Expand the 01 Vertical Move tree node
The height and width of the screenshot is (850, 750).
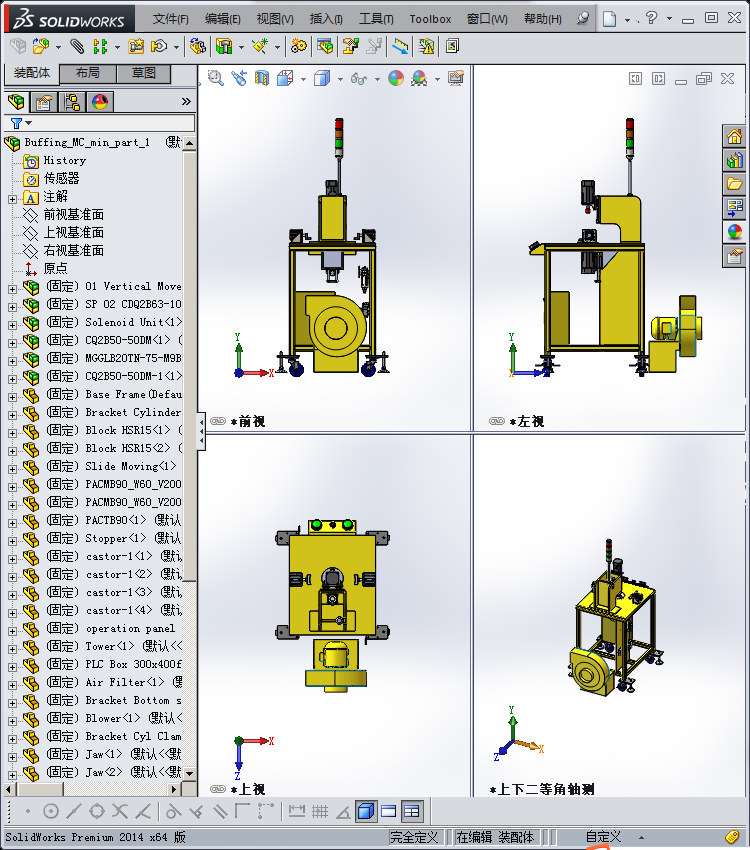pos(12,289)
